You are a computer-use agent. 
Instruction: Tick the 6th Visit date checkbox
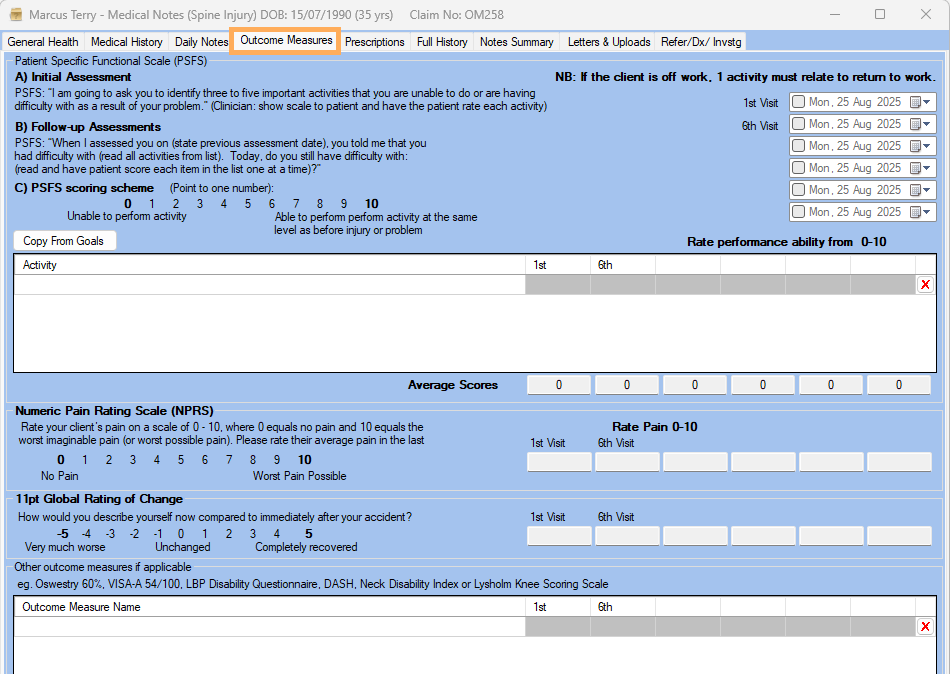tap(798, 124)
